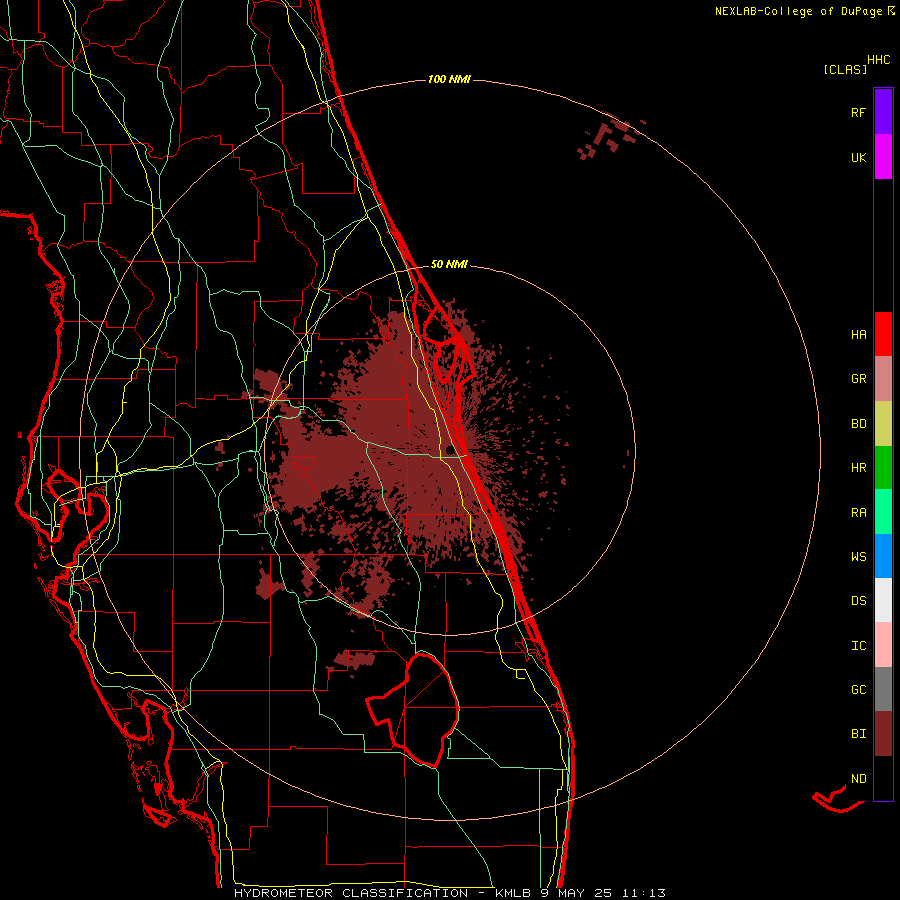Click the 11:13 timestamp
The width and height of the screenshot is (900, 900).
click(x=643, y=893)
